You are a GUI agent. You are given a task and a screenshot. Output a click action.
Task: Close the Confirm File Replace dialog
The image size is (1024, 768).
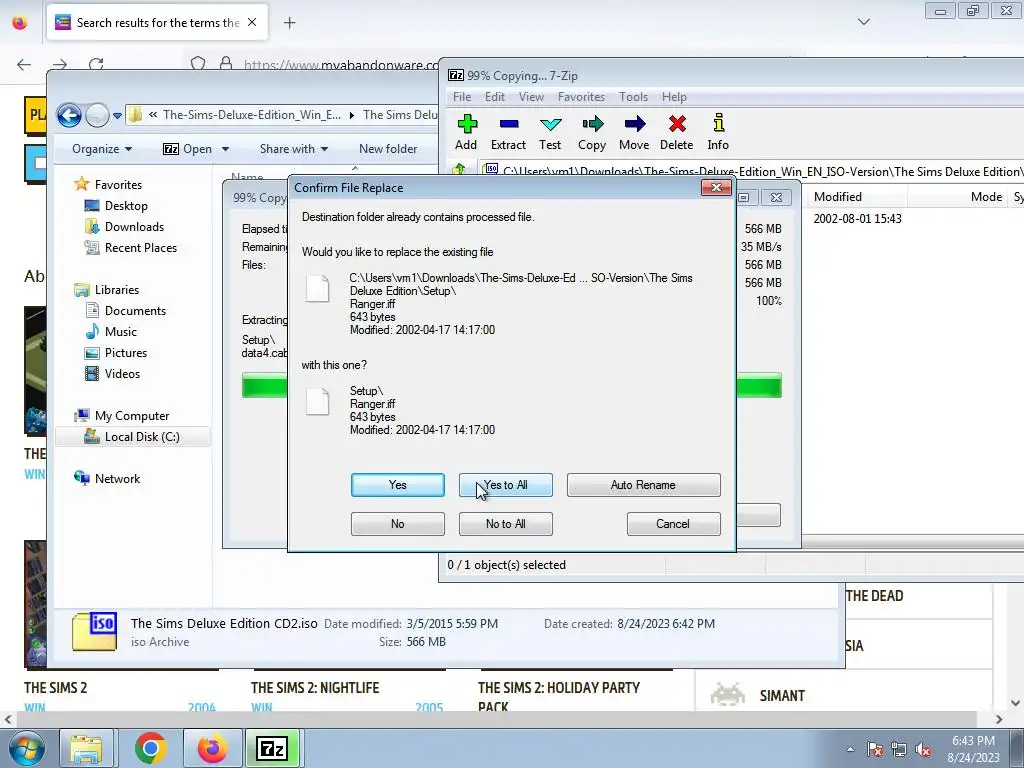716,188
